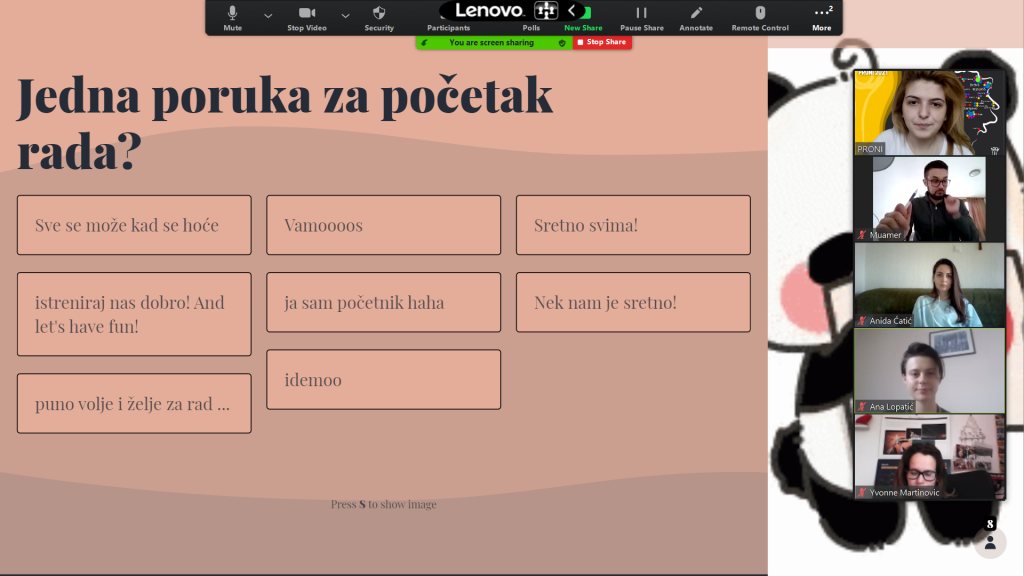Open the Annotate pencil tool

696,16
